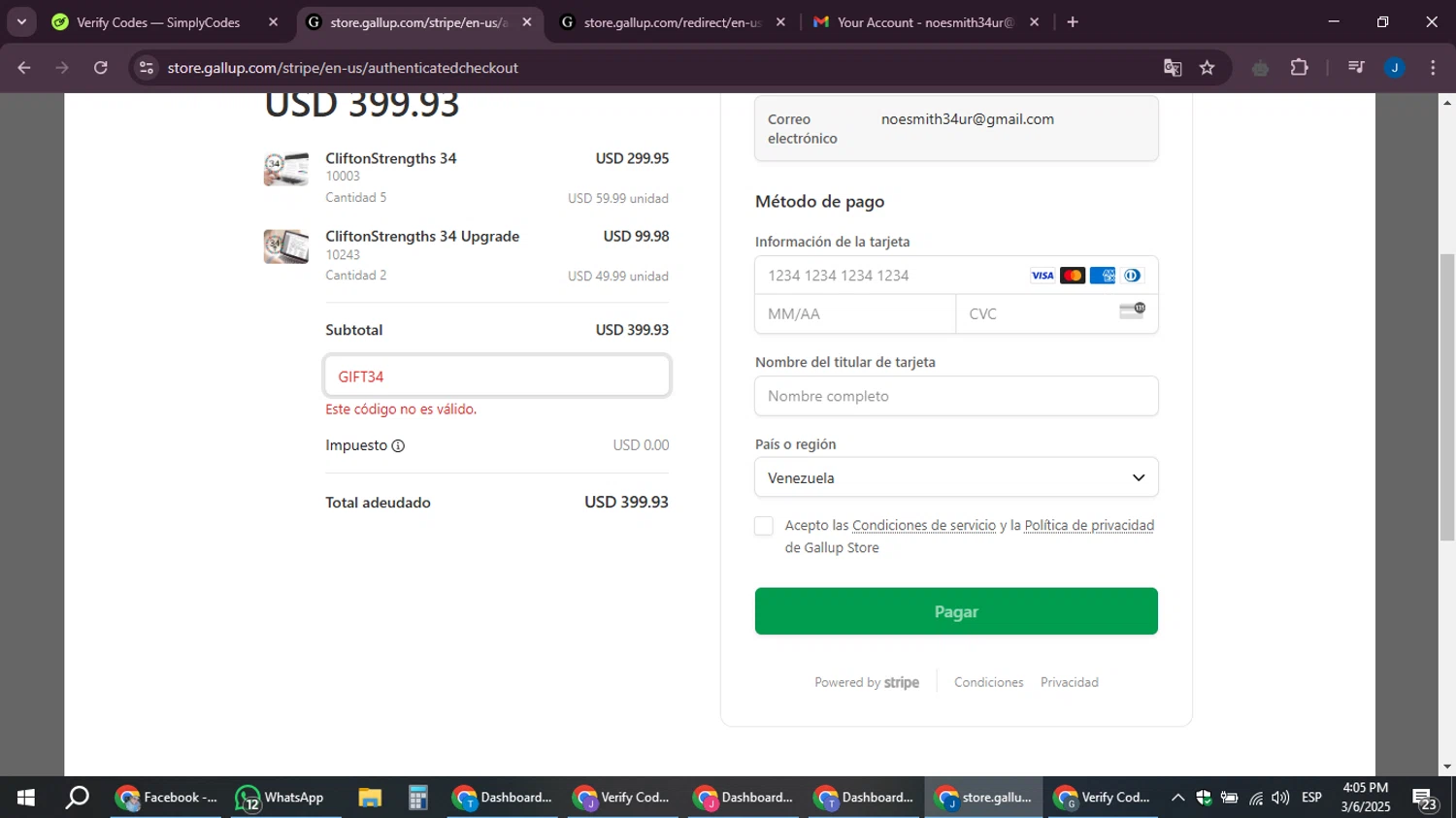Viewport: 1456px width, 818px height.
Task: Open the network tray icon
Action: 1256,798
